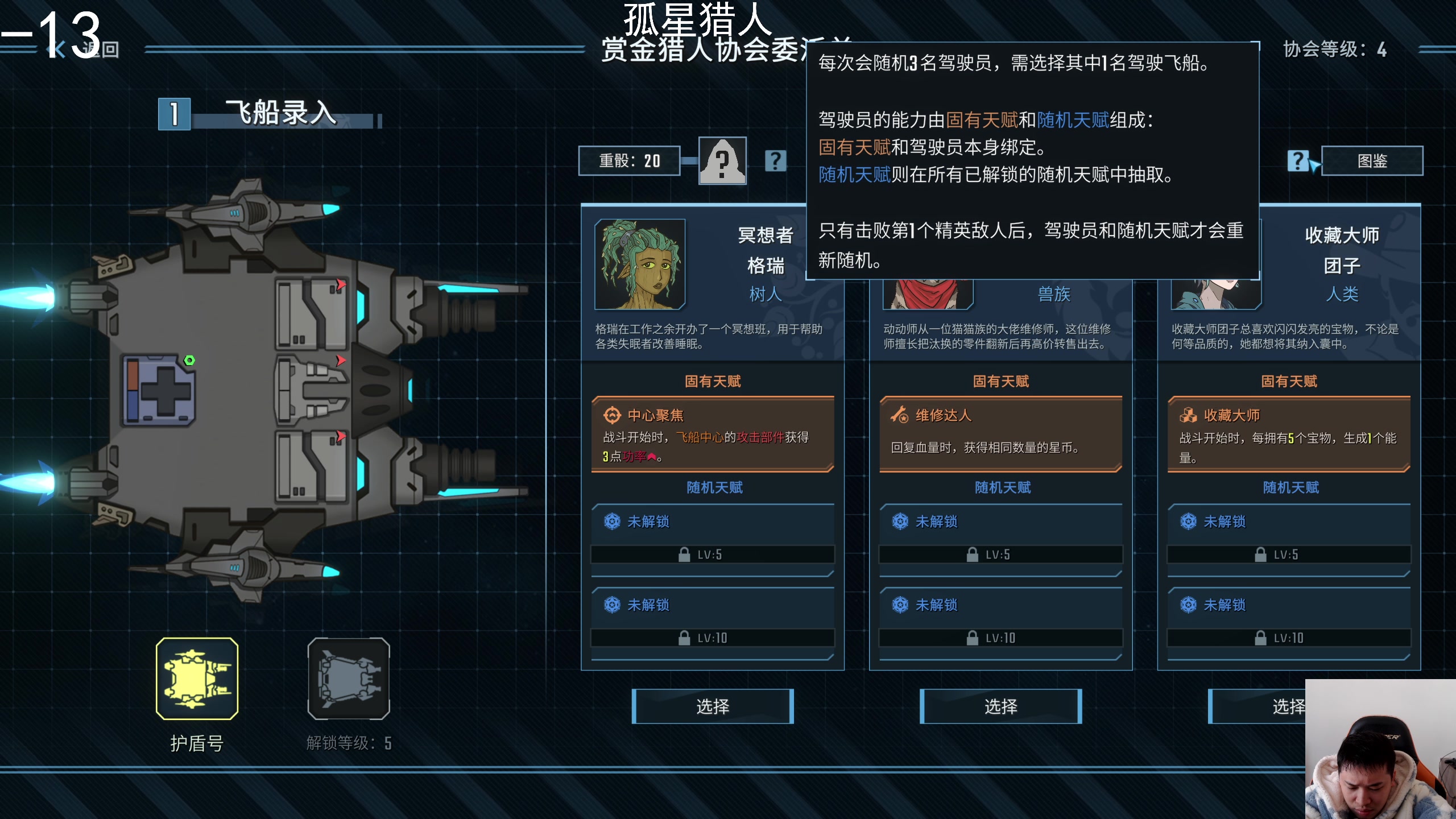Click the reroll dice pilot icon
The image size is (1456, 819).
click(x=722, y=161)
